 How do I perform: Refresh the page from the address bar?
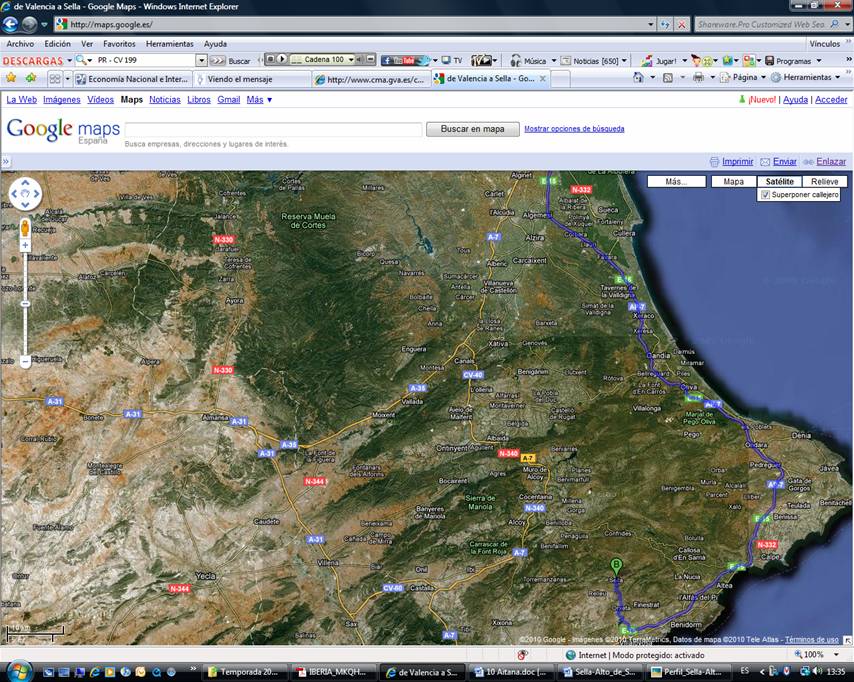coord(665,25)
